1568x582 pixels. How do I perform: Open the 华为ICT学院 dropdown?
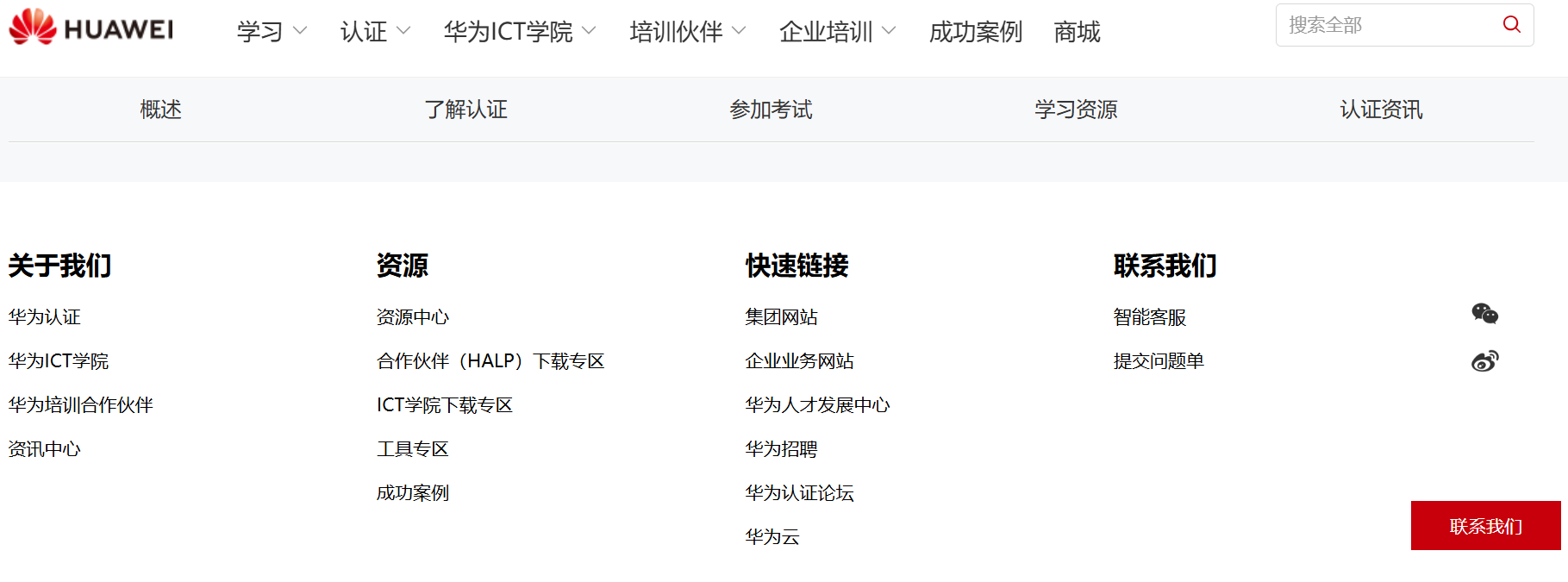(519, 32)
